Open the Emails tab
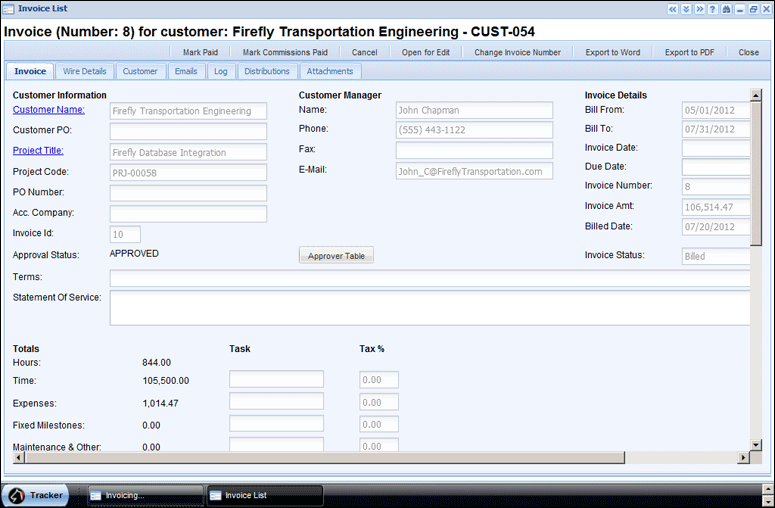 186,71
